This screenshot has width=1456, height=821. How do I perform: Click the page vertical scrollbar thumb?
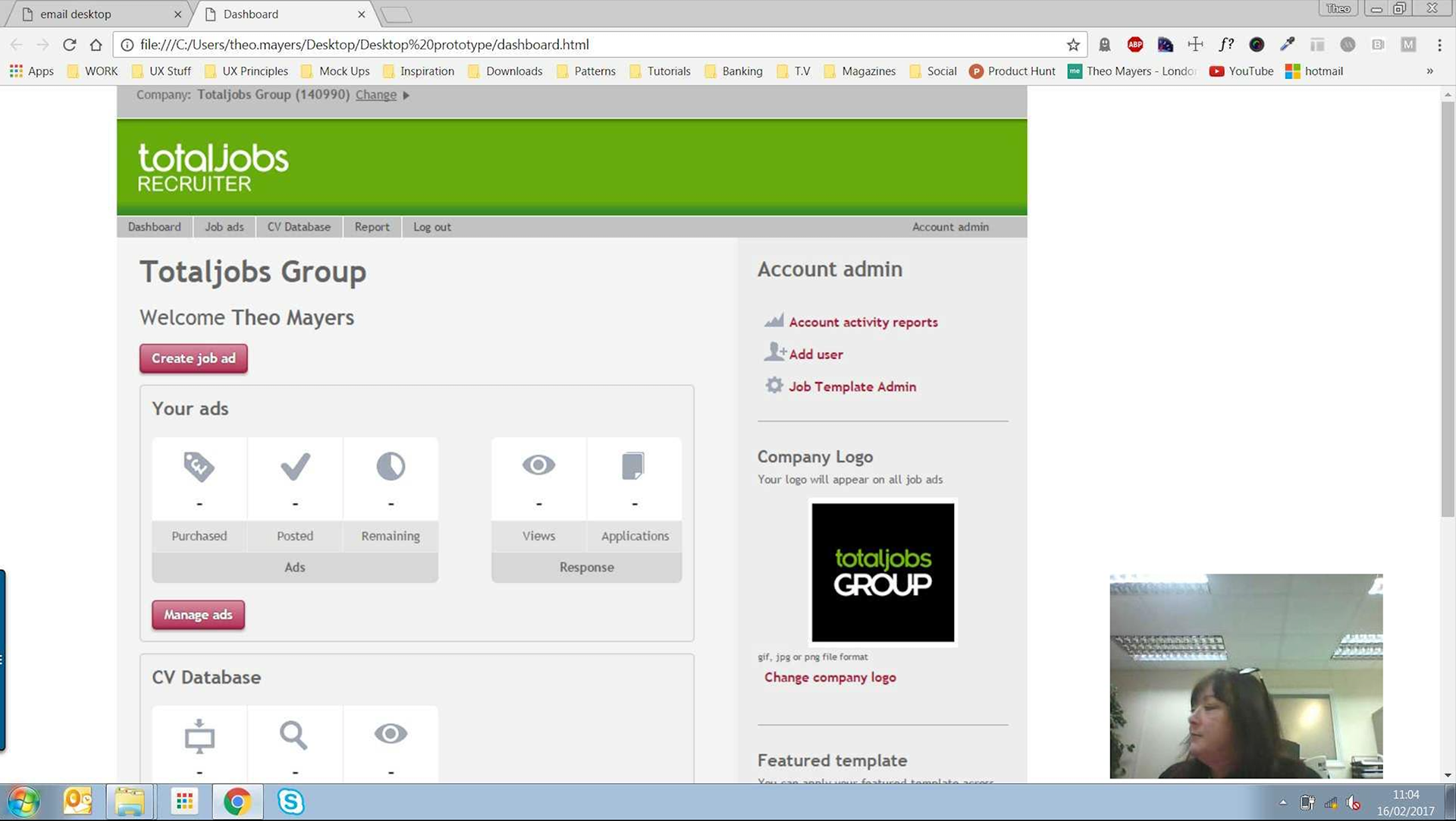(1447, 311)
